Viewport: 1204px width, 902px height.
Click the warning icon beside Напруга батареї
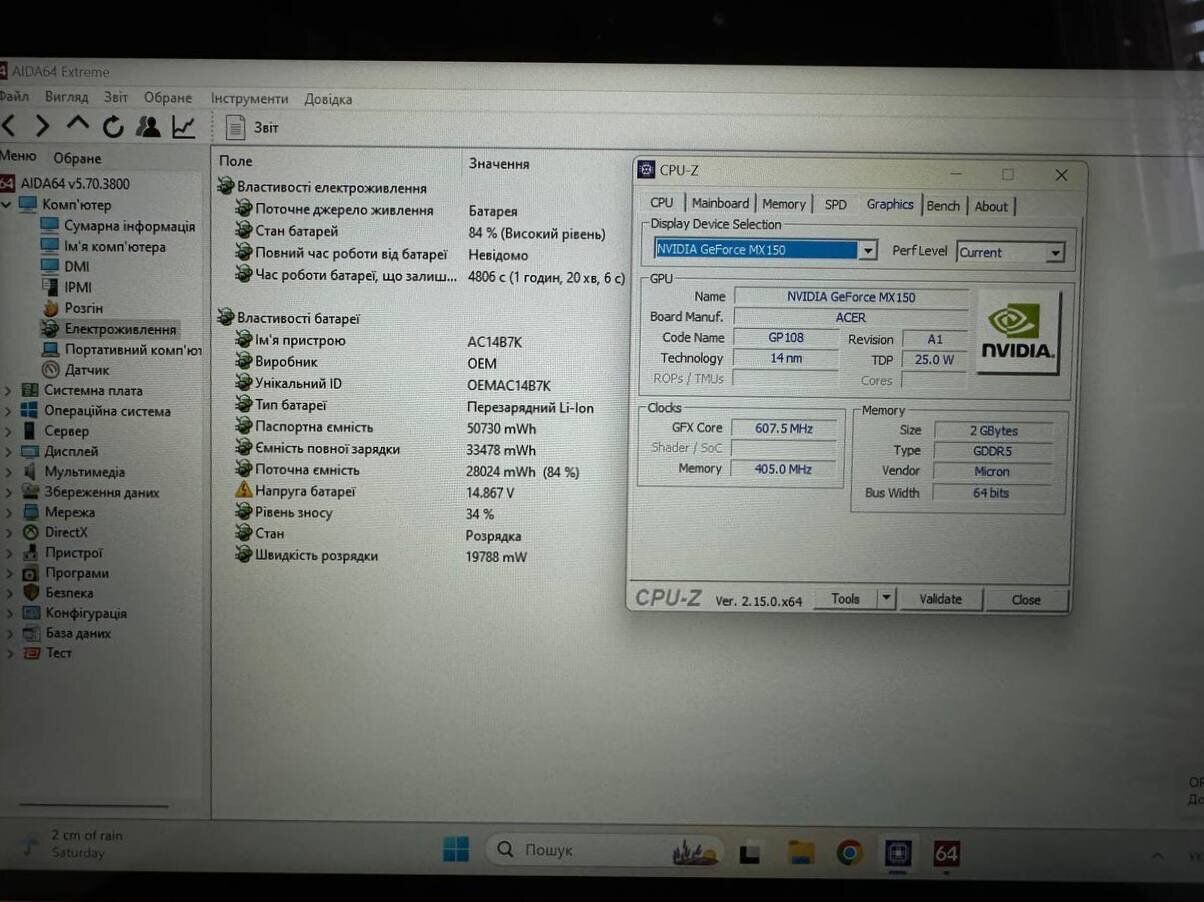243,490
